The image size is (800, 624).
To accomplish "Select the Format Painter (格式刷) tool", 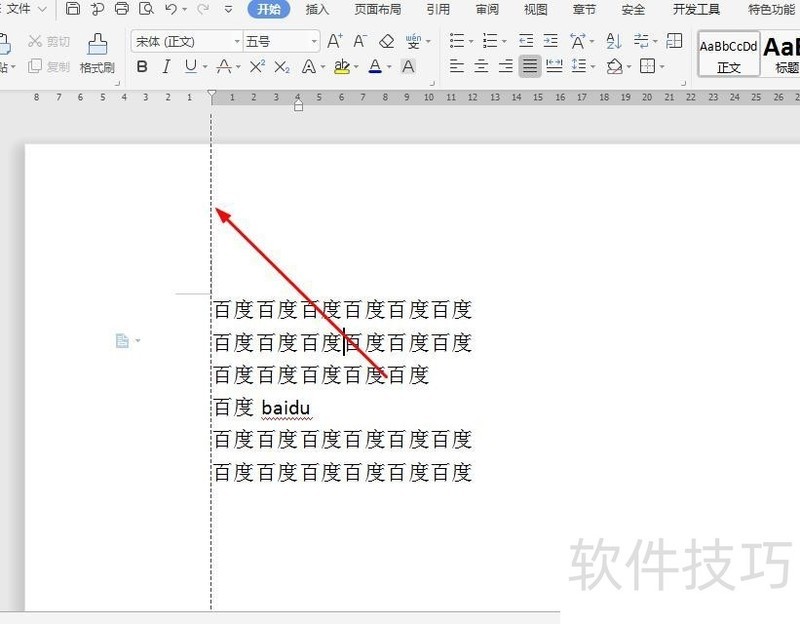I will [x=97, y=54].
